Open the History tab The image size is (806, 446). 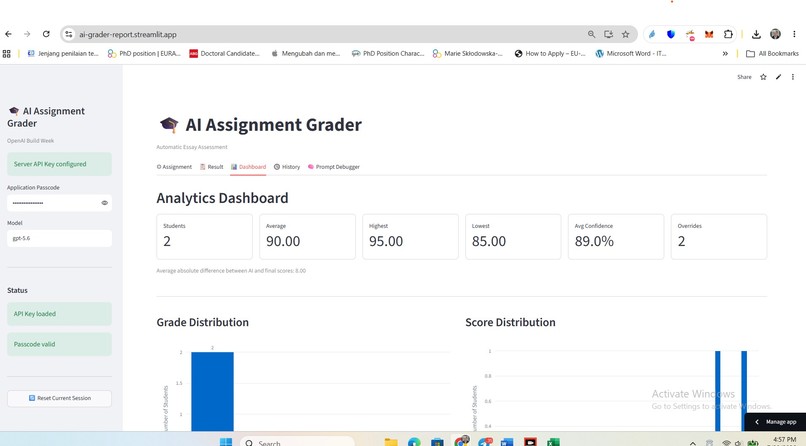(x=287, y=167)
